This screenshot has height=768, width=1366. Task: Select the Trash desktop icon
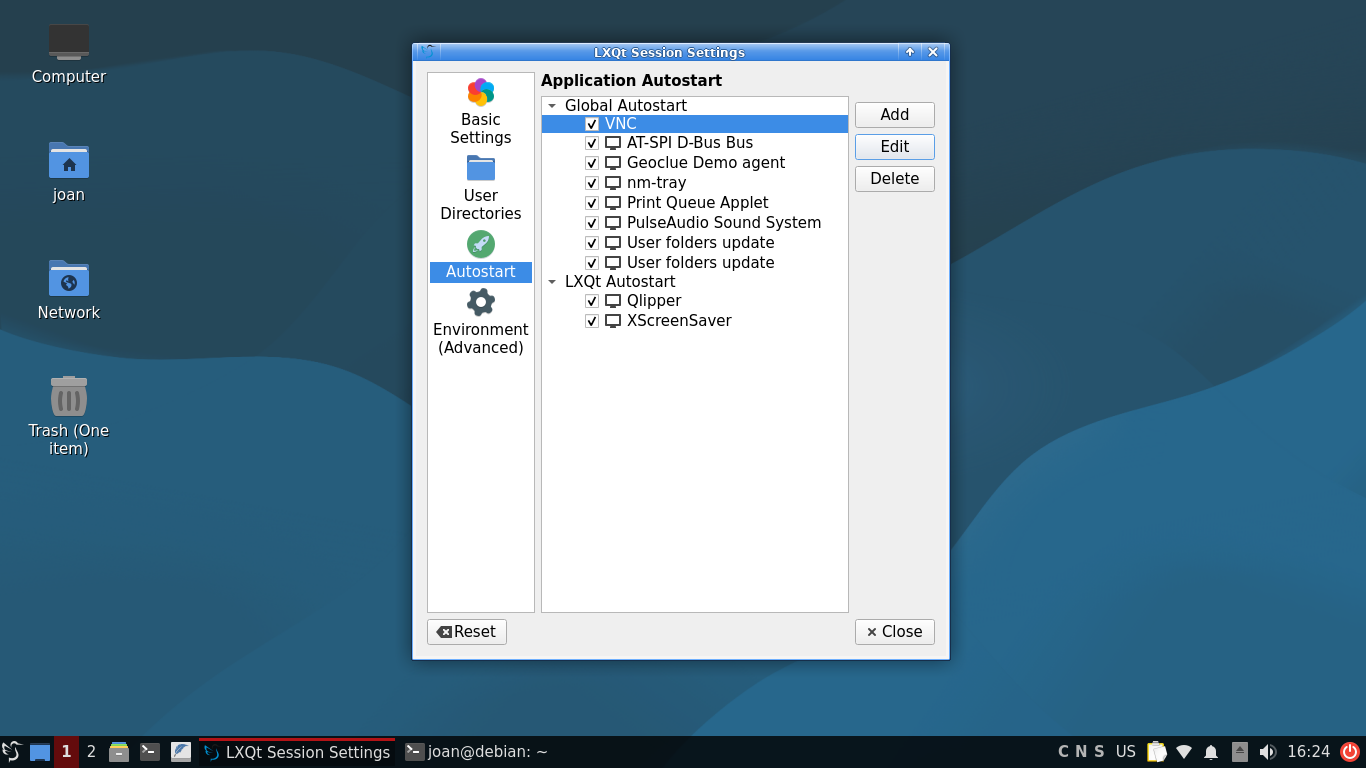(69, 416)
